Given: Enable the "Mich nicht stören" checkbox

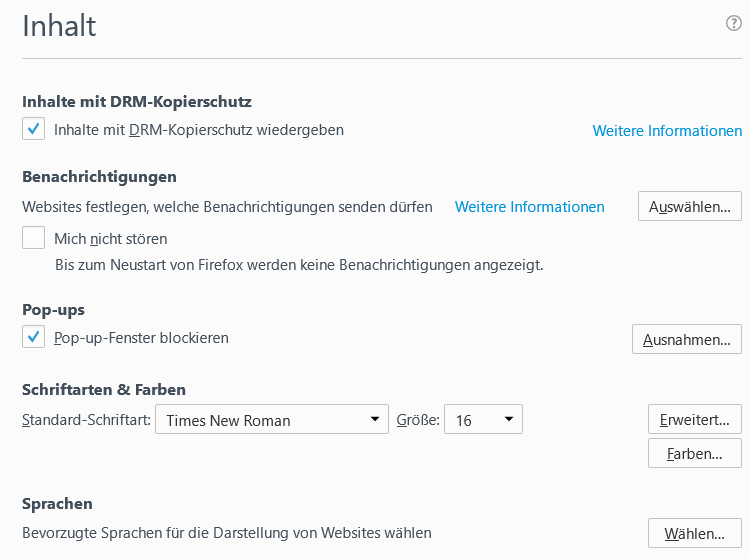Looking at the screenshot, I should pyautogui.click(x=34, y=238).
